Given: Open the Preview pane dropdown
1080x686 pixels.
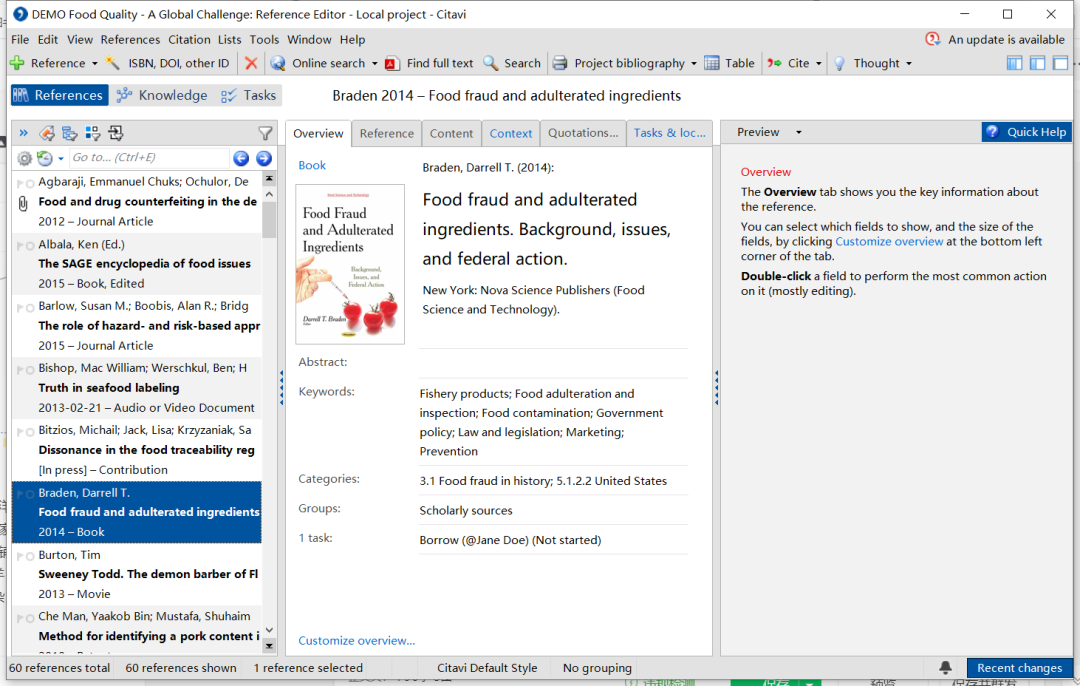Looking at the screenshot, I should (x=799, y=132).
